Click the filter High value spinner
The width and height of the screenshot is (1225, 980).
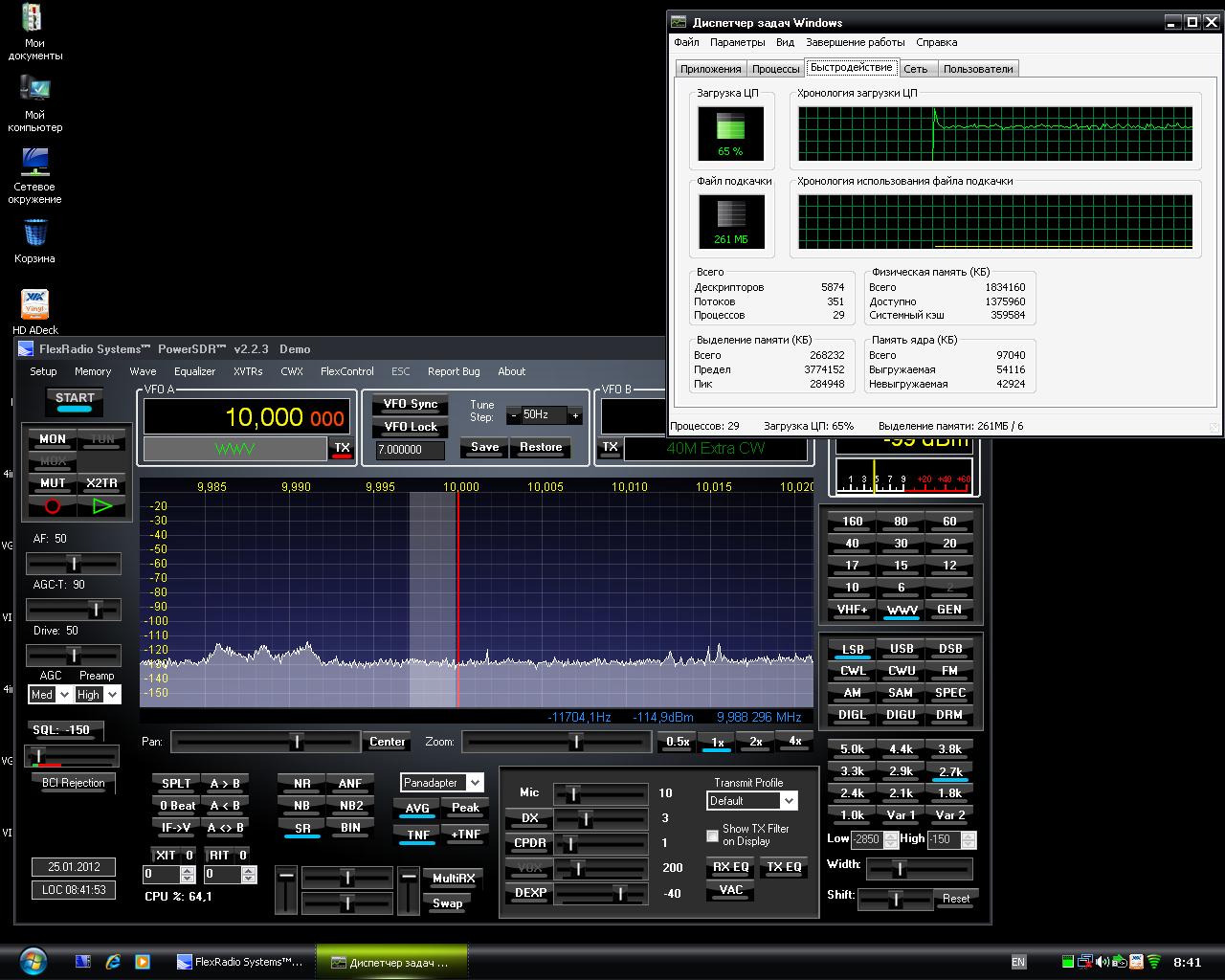(x=969, y=839)
